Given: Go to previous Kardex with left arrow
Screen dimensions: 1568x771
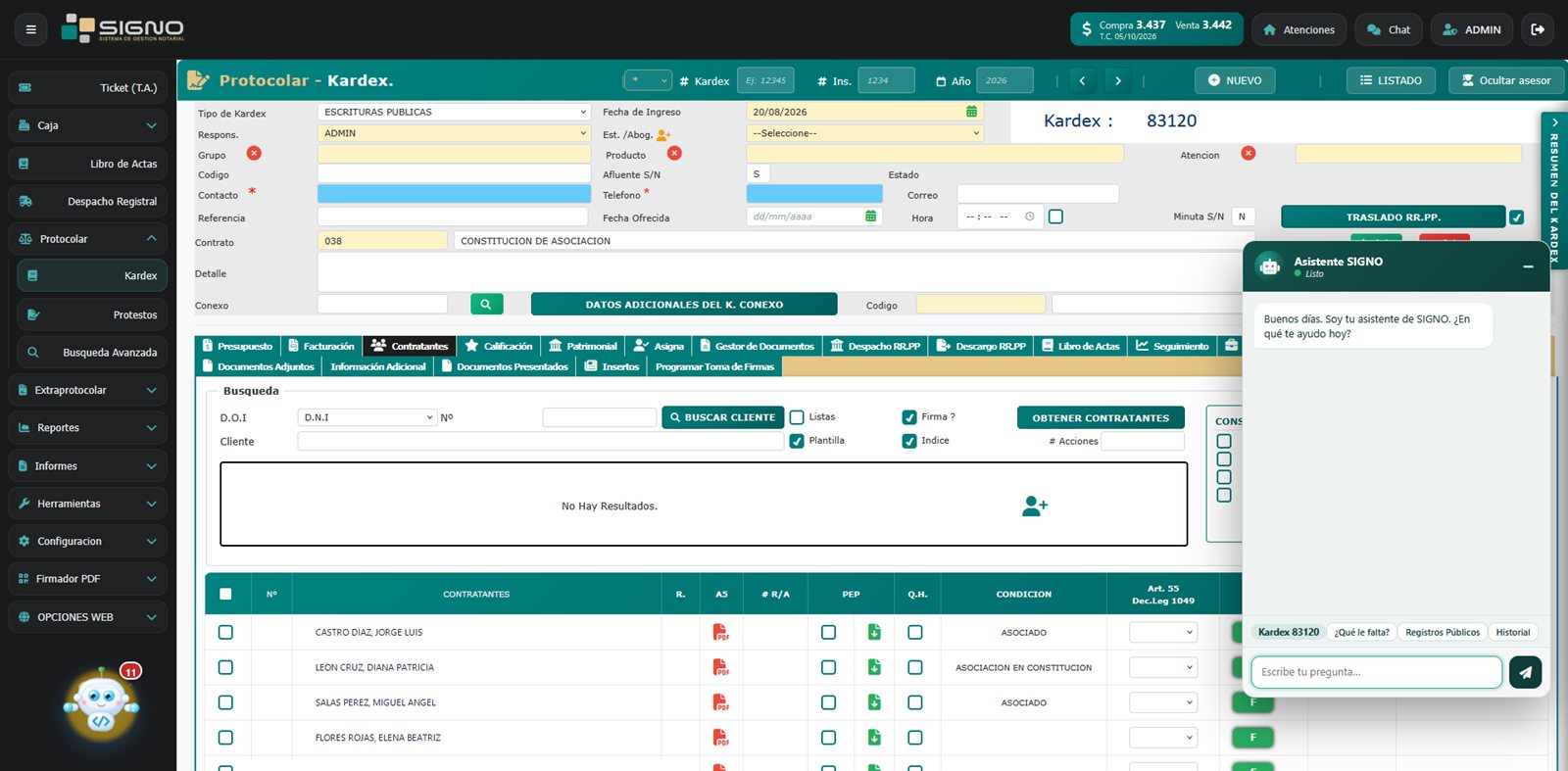Looking at the screenshot, I should coord(1082,80).
